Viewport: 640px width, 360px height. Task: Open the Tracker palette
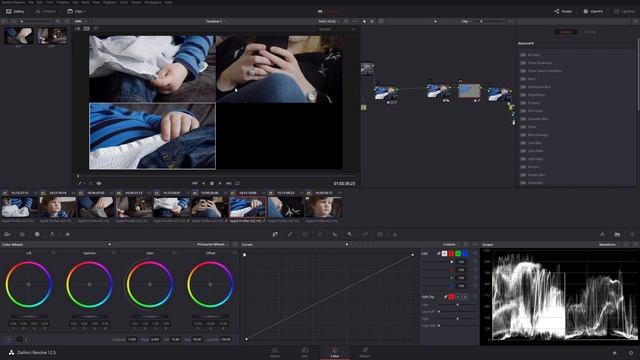tap(320, 234)
